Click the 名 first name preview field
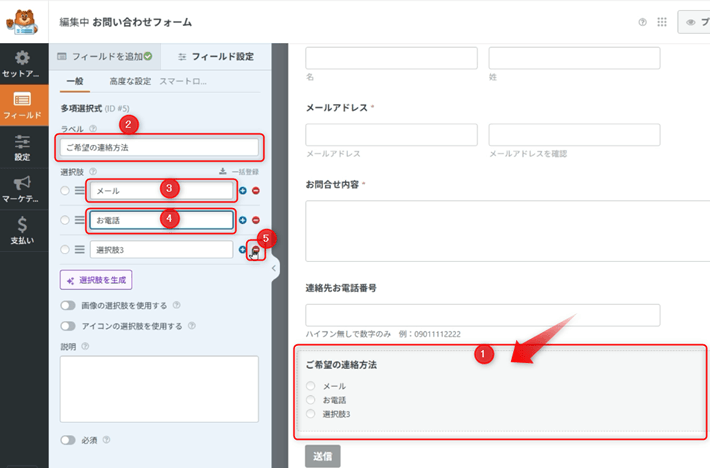Viewport: 710px width, 468px height. [391, 58]
